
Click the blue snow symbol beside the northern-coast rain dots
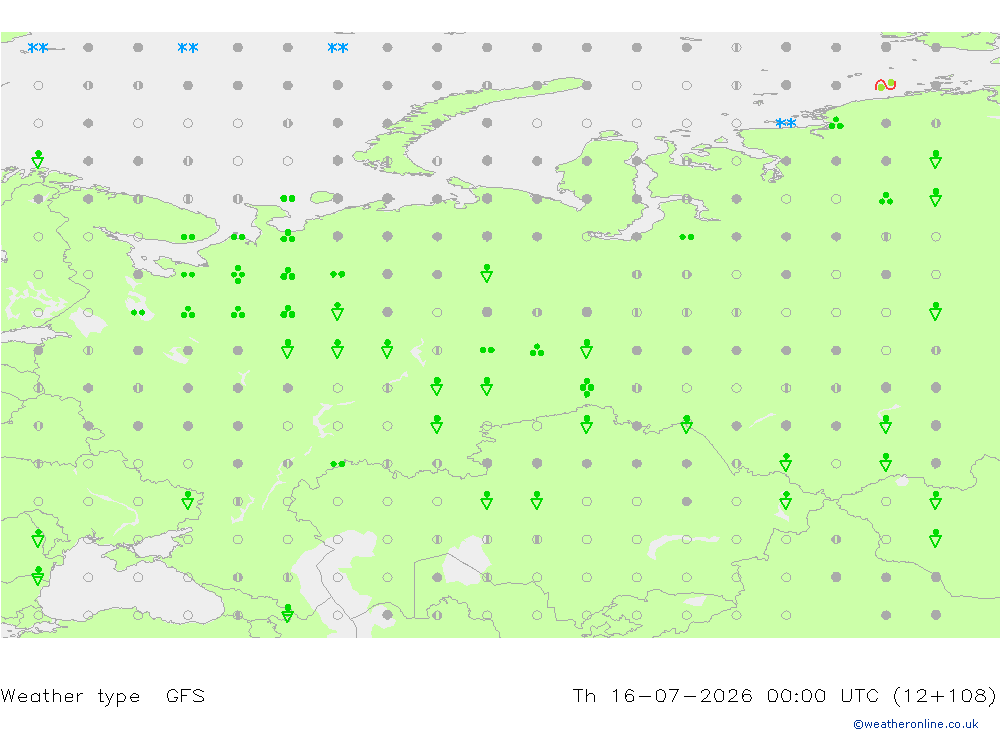(x=785, y=122)
